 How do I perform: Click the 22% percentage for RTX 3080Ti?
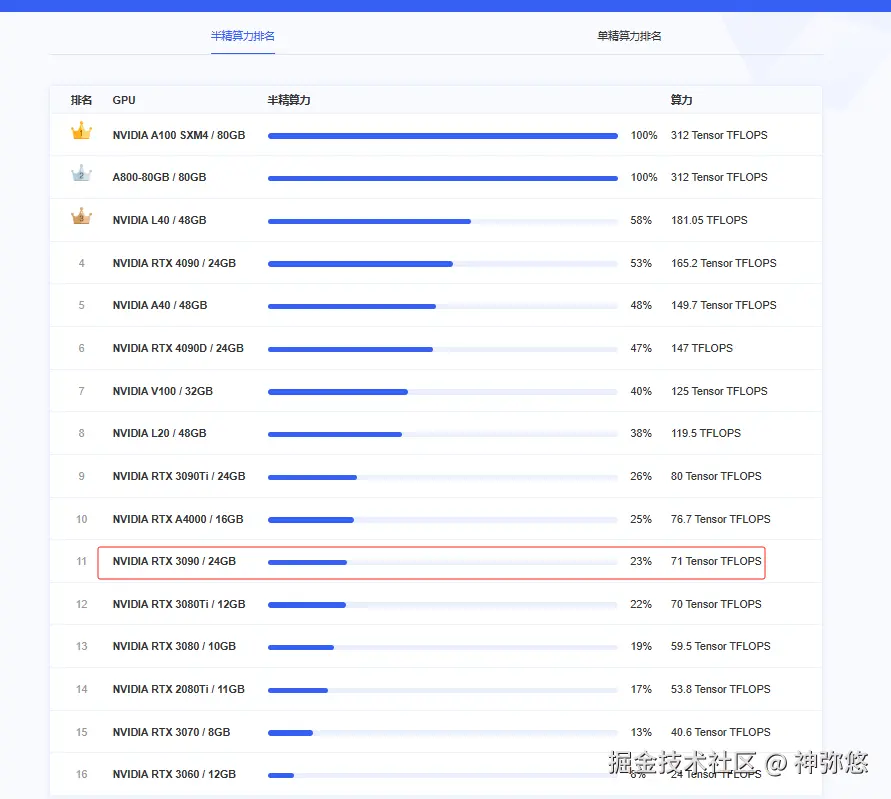pyautogui.click(x=641, y=604)
